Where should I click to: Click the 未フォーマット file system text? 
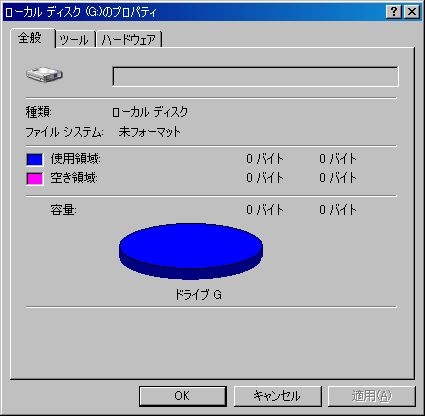click(149, 132)
